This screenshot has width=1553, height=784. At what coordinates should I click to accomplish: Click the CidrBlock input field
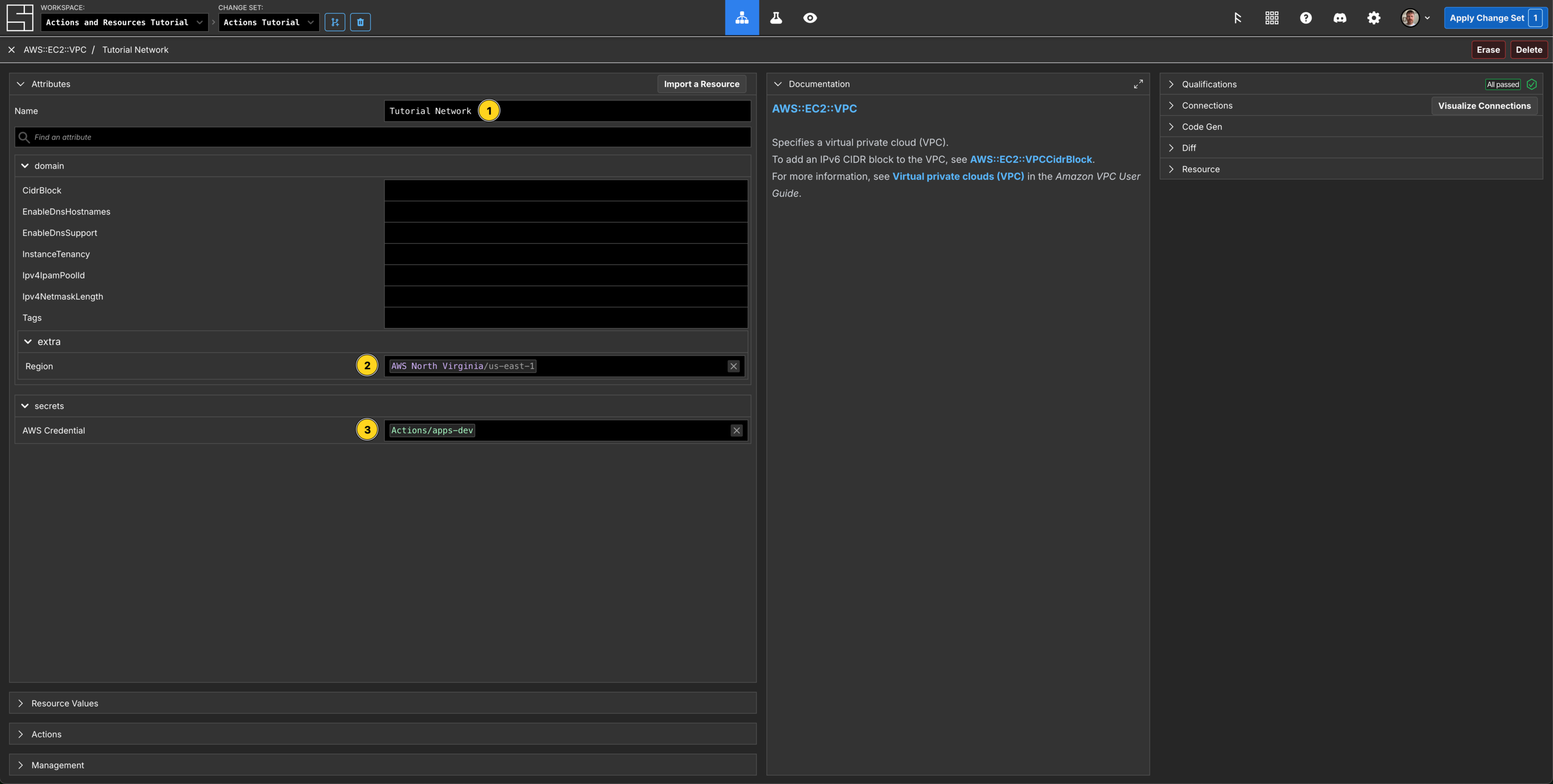pyautogui.click(x=566, y=190)
